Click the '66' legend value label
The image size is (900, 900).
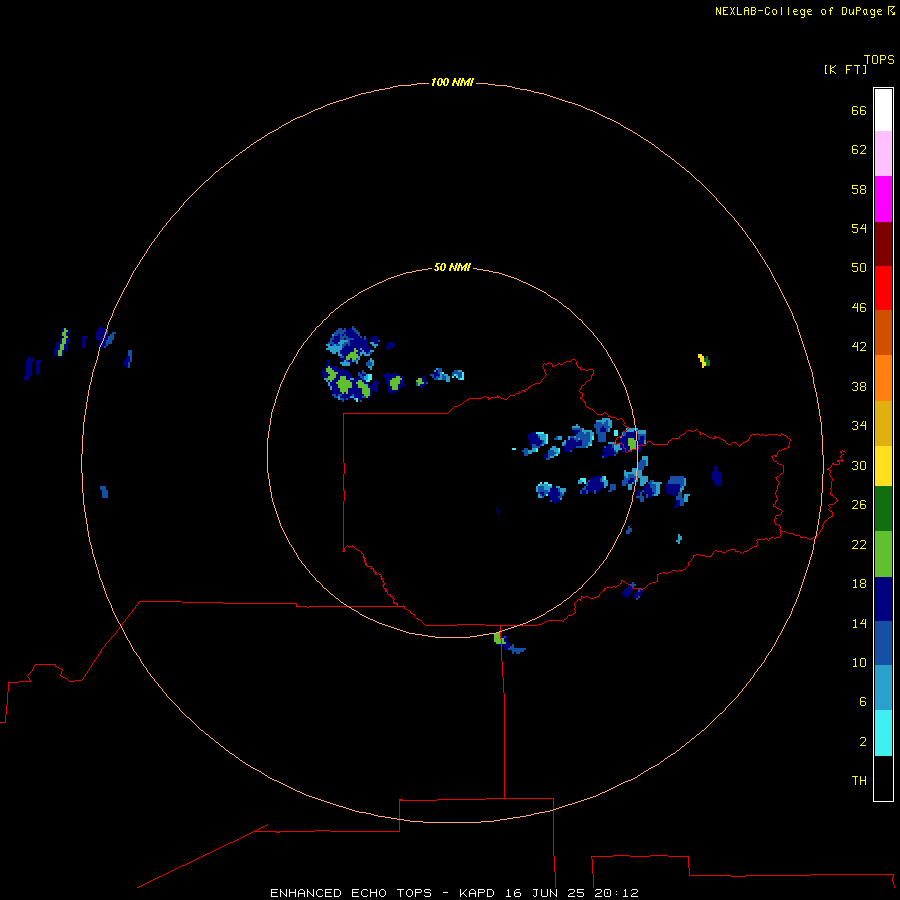pyautogui.click(x=859, y=110)
